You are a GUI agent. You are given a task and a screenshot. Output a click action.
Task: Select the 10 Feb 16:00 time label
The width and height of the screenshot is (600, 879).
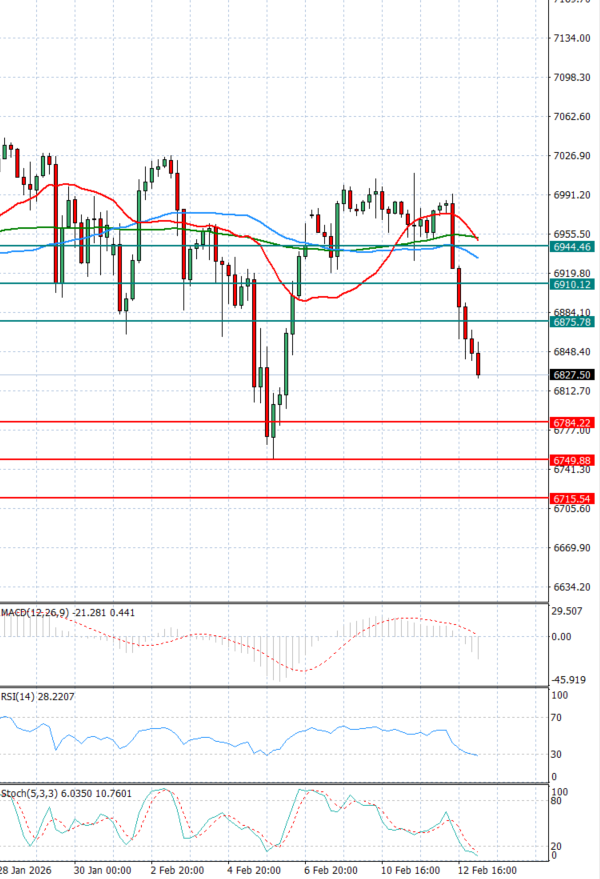pos(410,870)
